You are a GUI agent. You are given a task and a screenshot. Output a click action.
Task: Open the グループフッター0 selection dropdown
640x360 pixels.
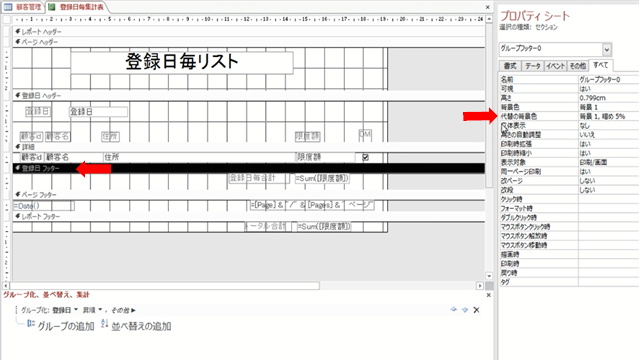point(607,49)
